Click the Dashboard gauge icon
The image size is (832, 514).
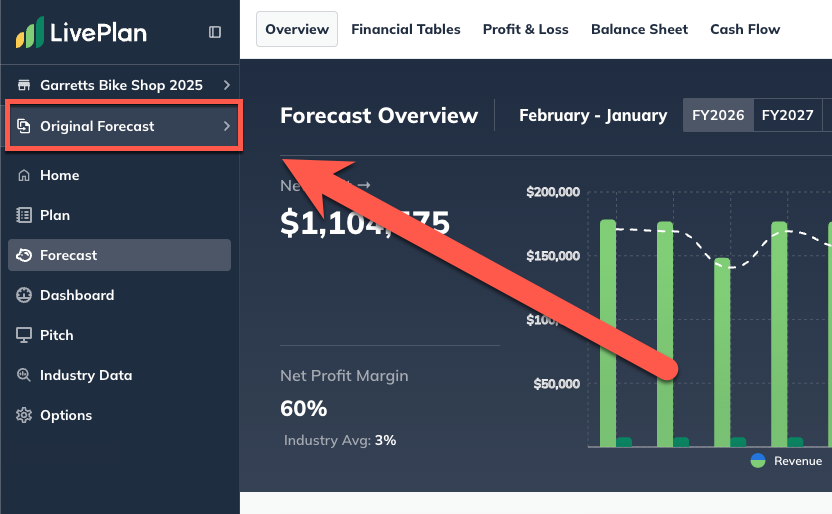pyautogui.click(x=24, y=295)
